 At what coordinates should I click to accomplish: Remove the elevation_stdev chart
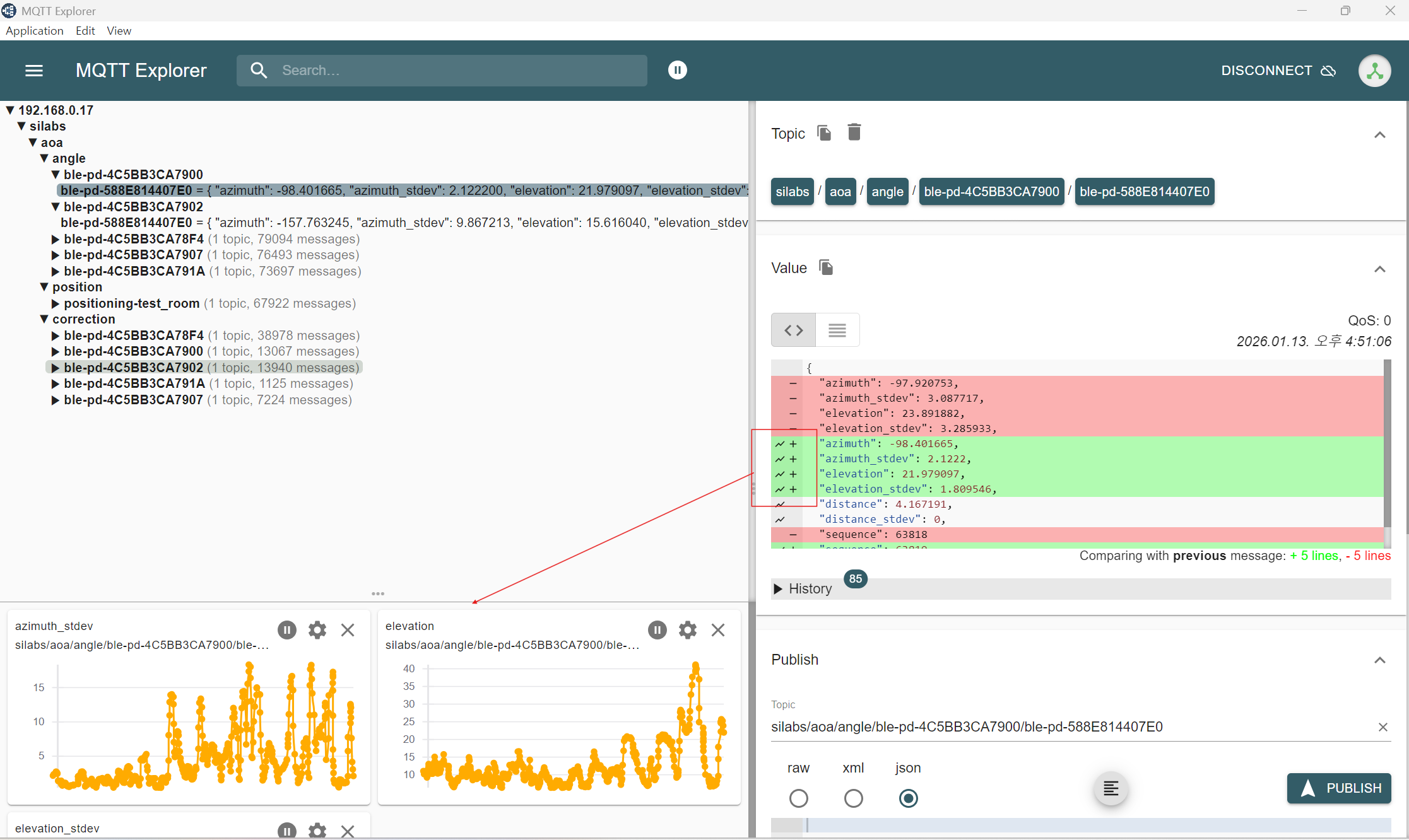(x=348, y=831)
